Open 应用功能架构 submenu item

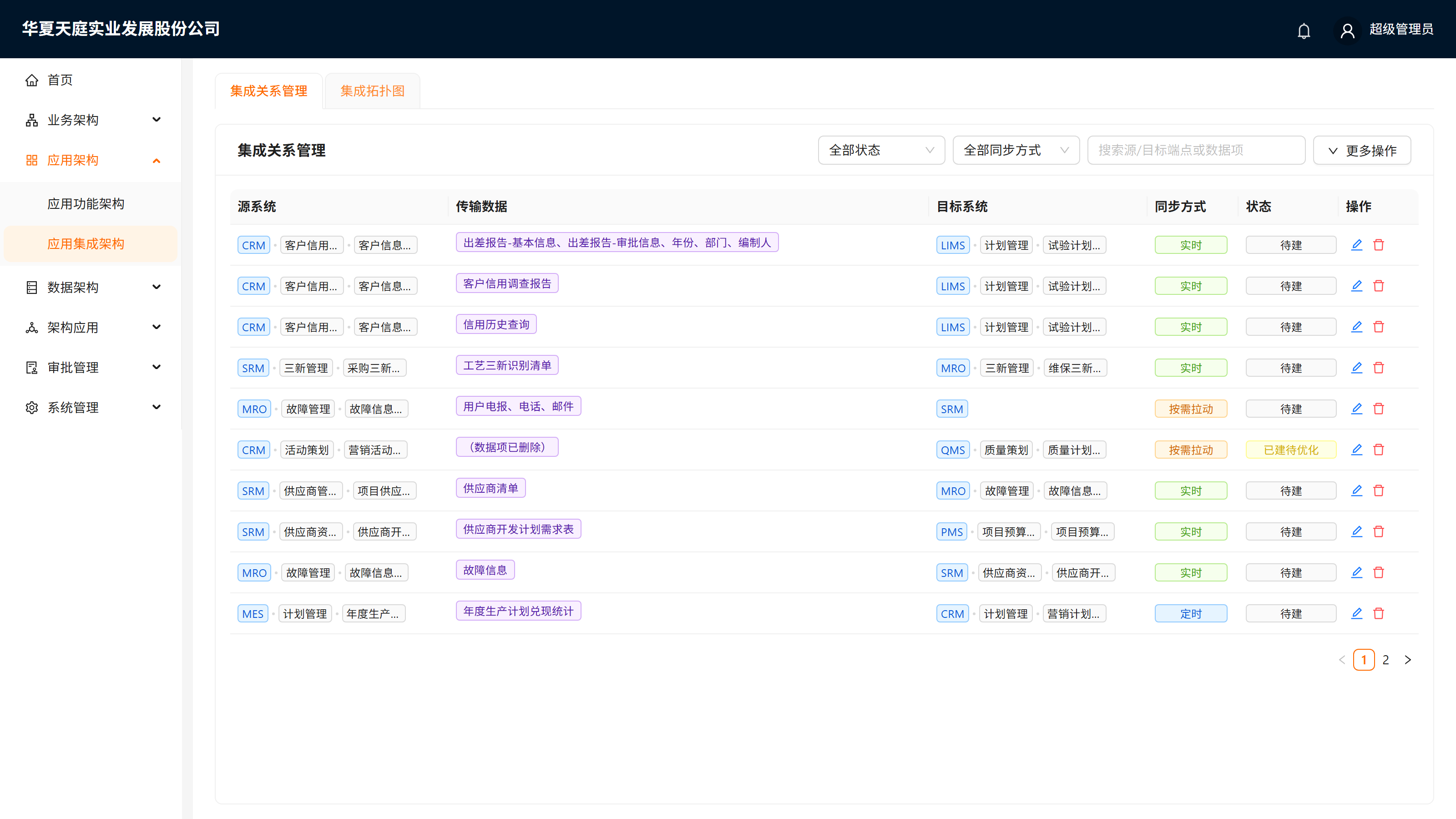coord(91,203)
